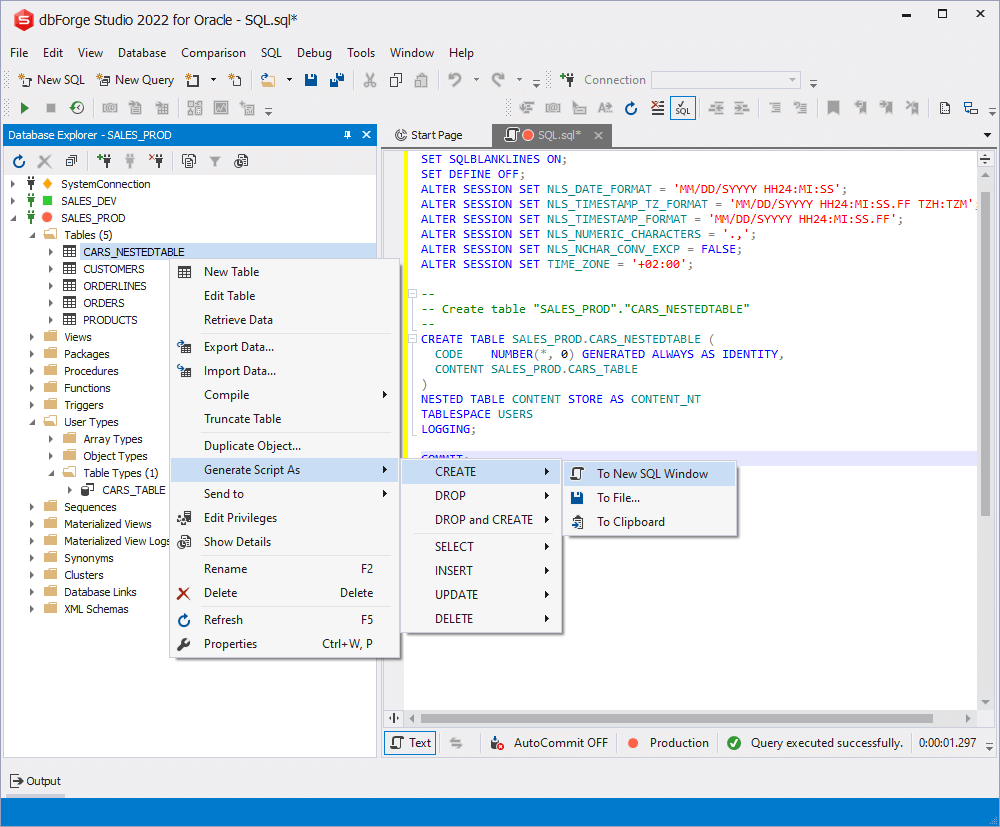Open the execution history clock icon

[77, 108]
